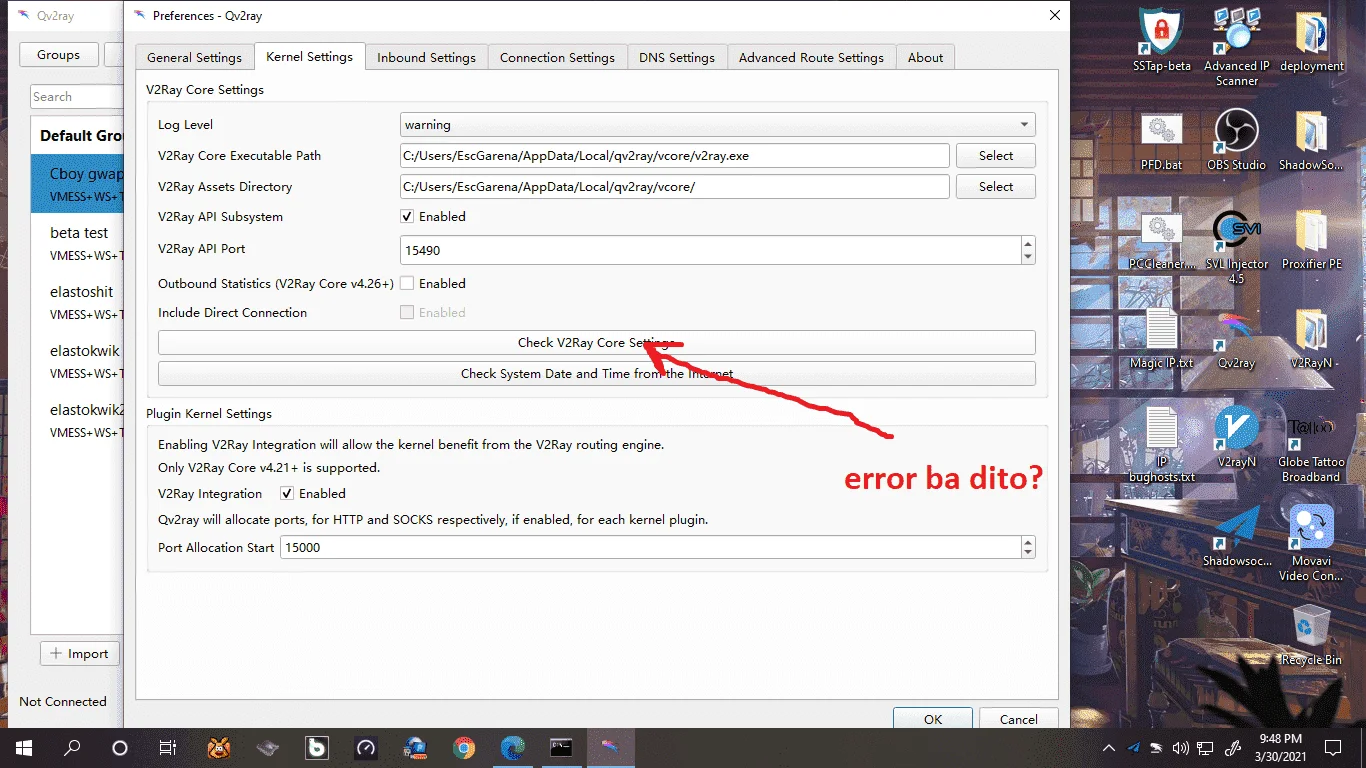Switch to the General Settings tab

(195, 58)
